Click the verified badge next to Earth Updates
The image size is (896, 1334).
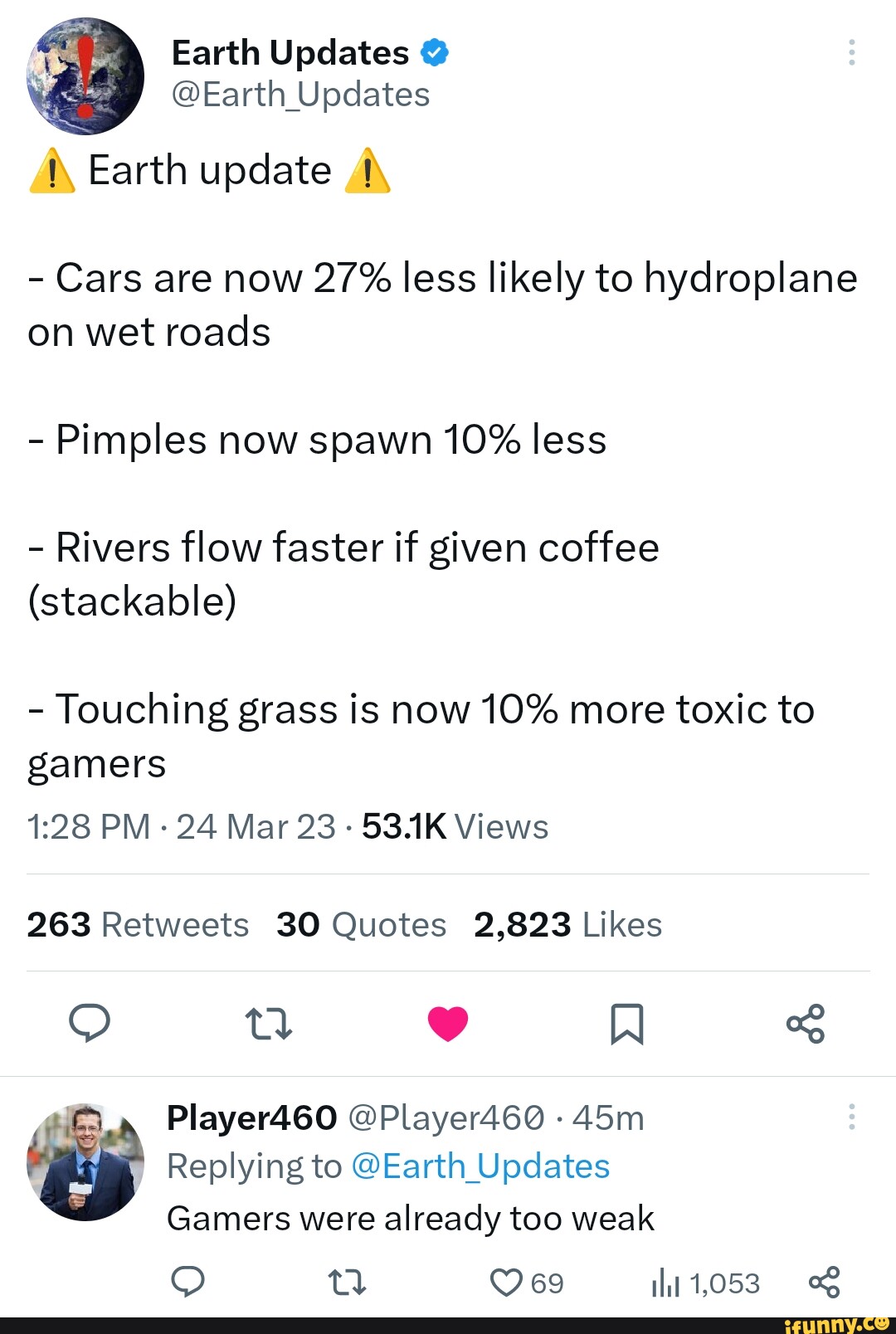(x=435, y=51)
